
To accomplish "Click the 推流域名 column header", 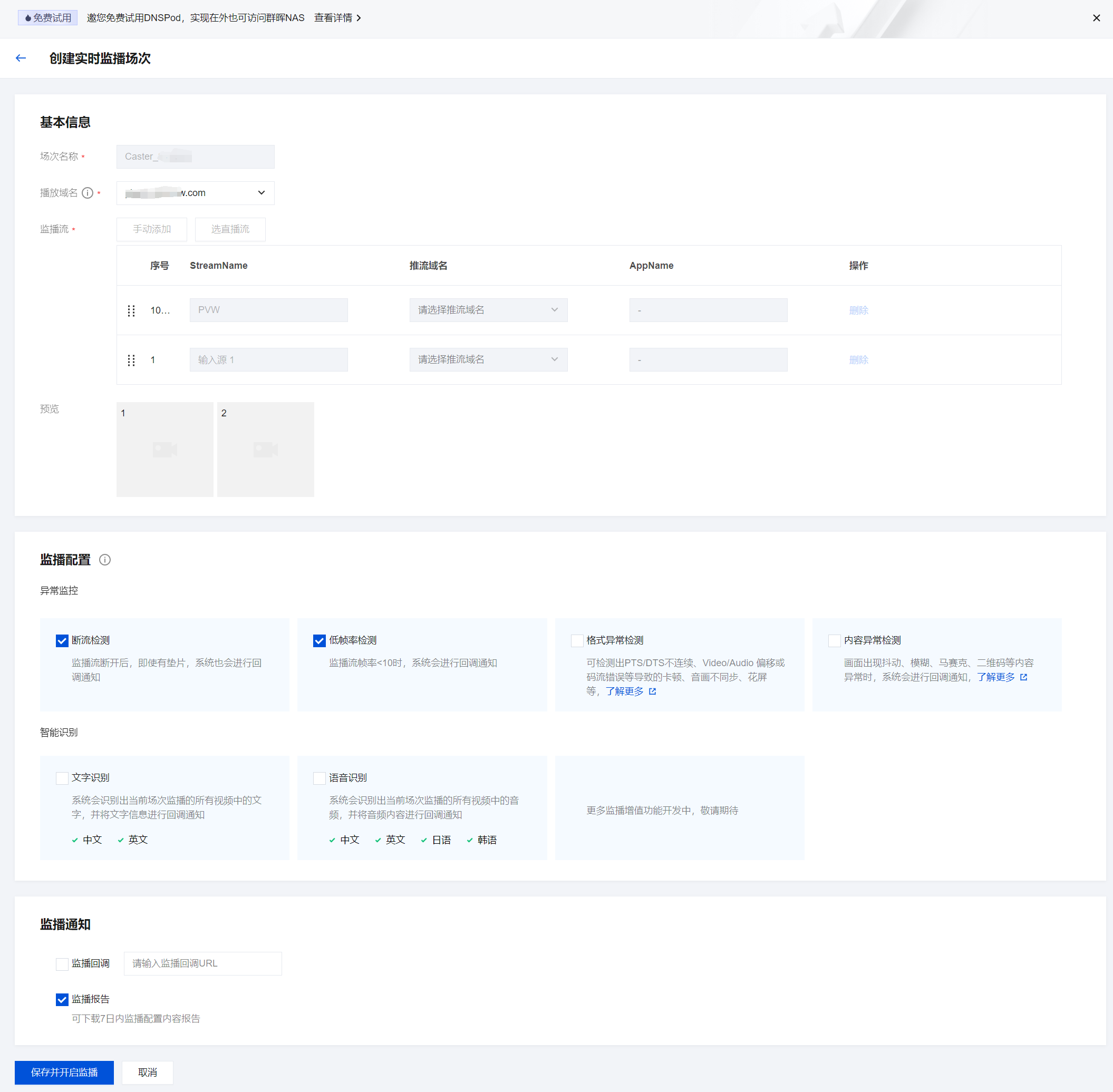I will [x=428, y=266].
